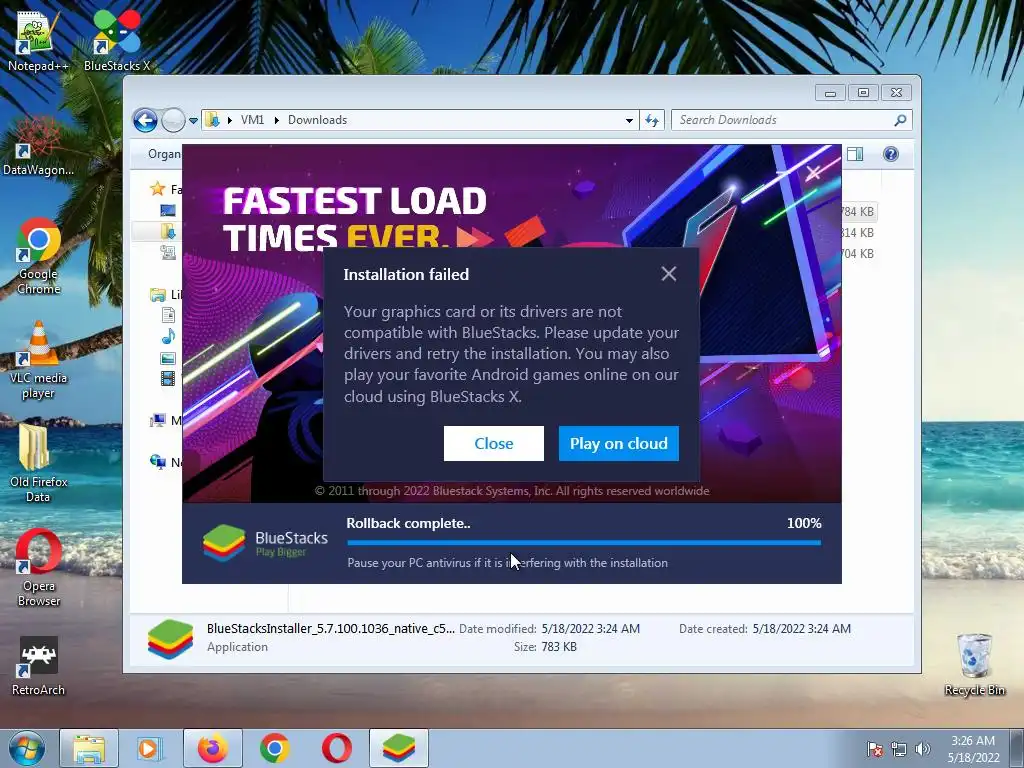Click Date modified value in details pane

click(590, 629)
